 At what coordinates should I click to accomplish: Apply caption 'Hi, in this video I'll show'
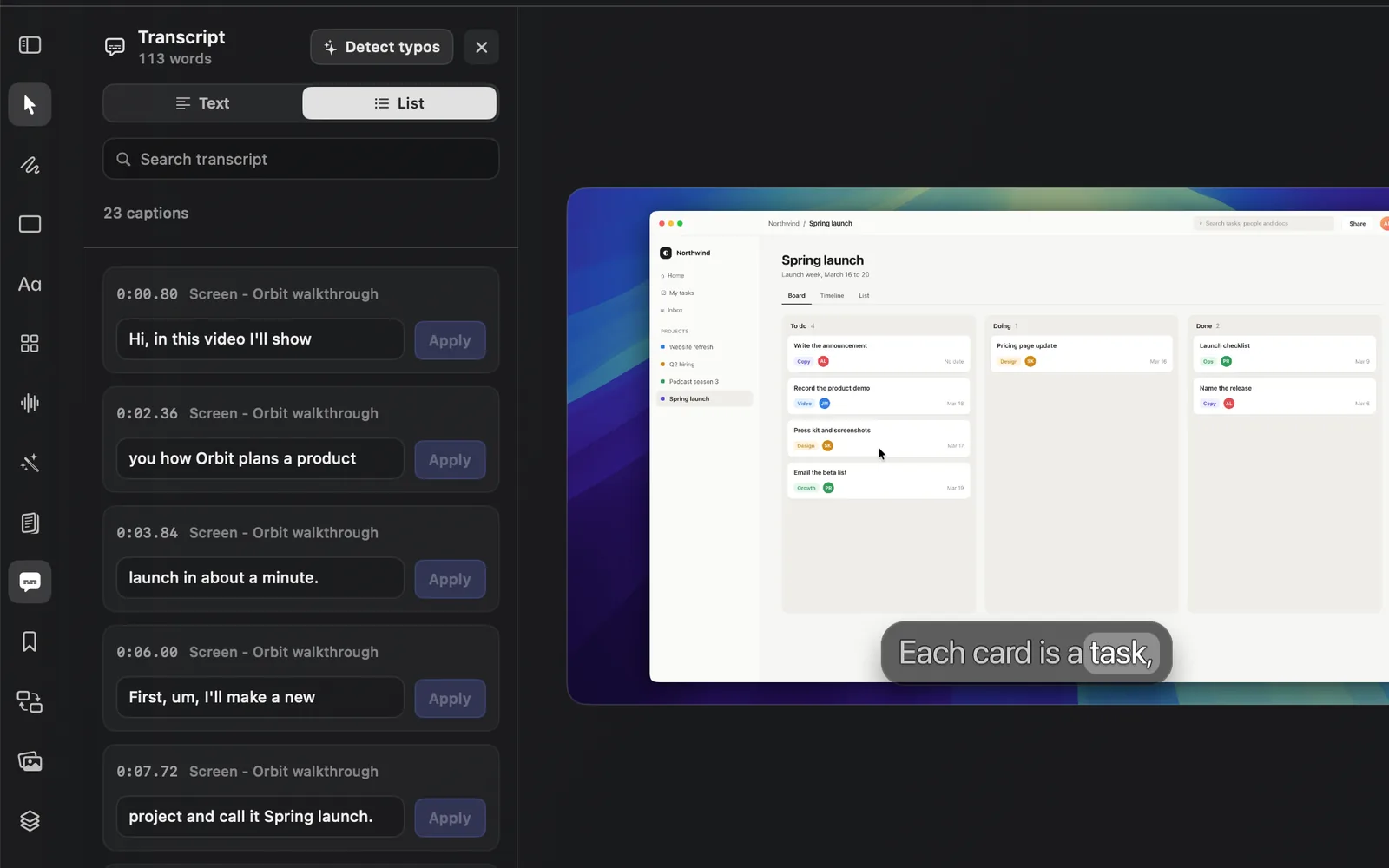pyautogui.click(x=450, y=340)
